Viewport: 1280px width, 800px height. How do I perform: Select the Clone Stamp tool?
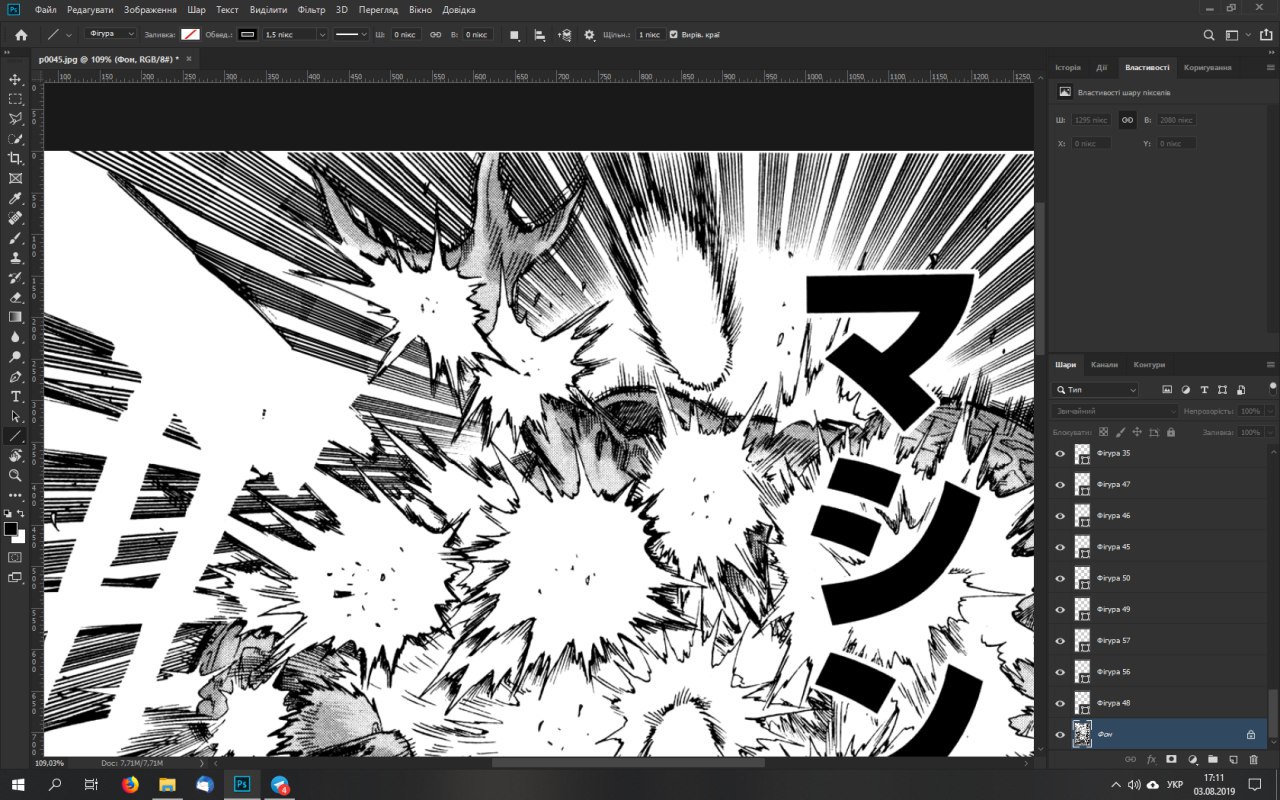(x=15, y=258)
